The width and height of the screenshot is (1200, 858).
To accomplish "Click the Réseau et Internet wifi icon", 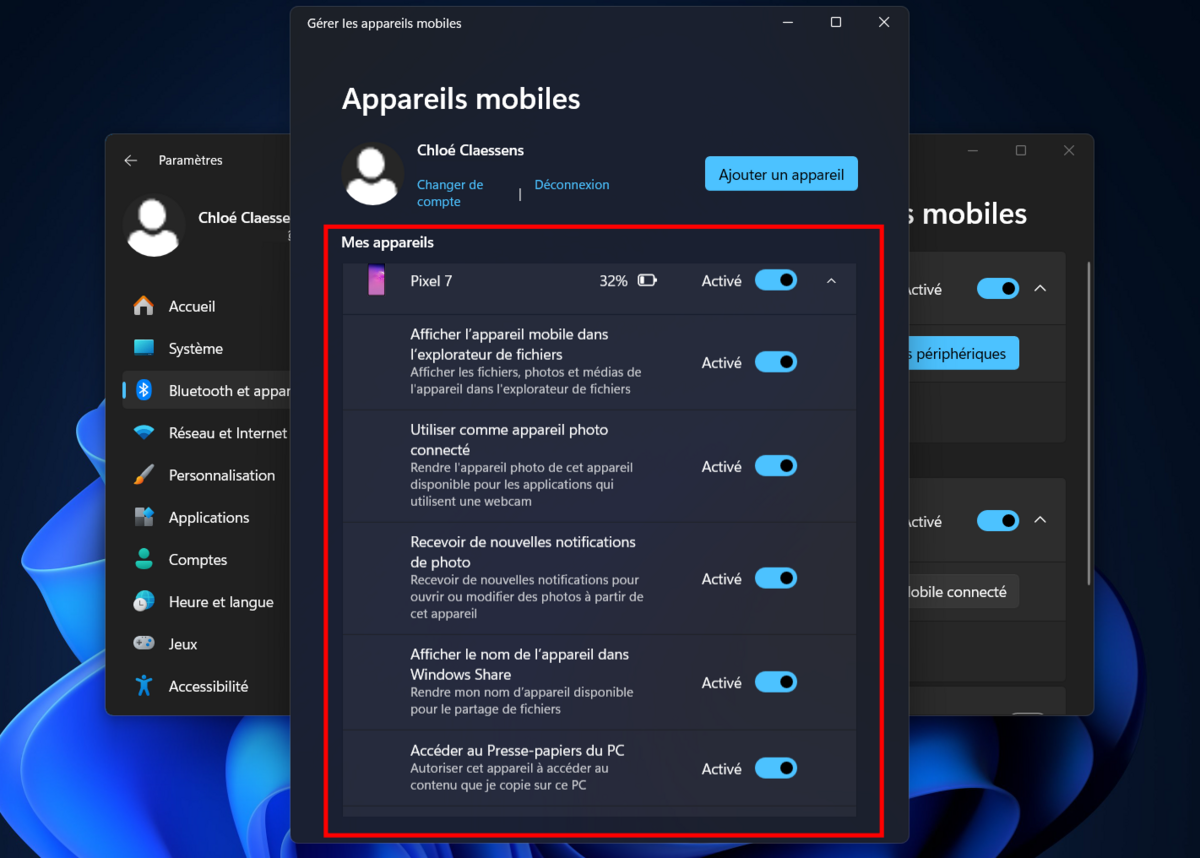I will pos(144,433).
